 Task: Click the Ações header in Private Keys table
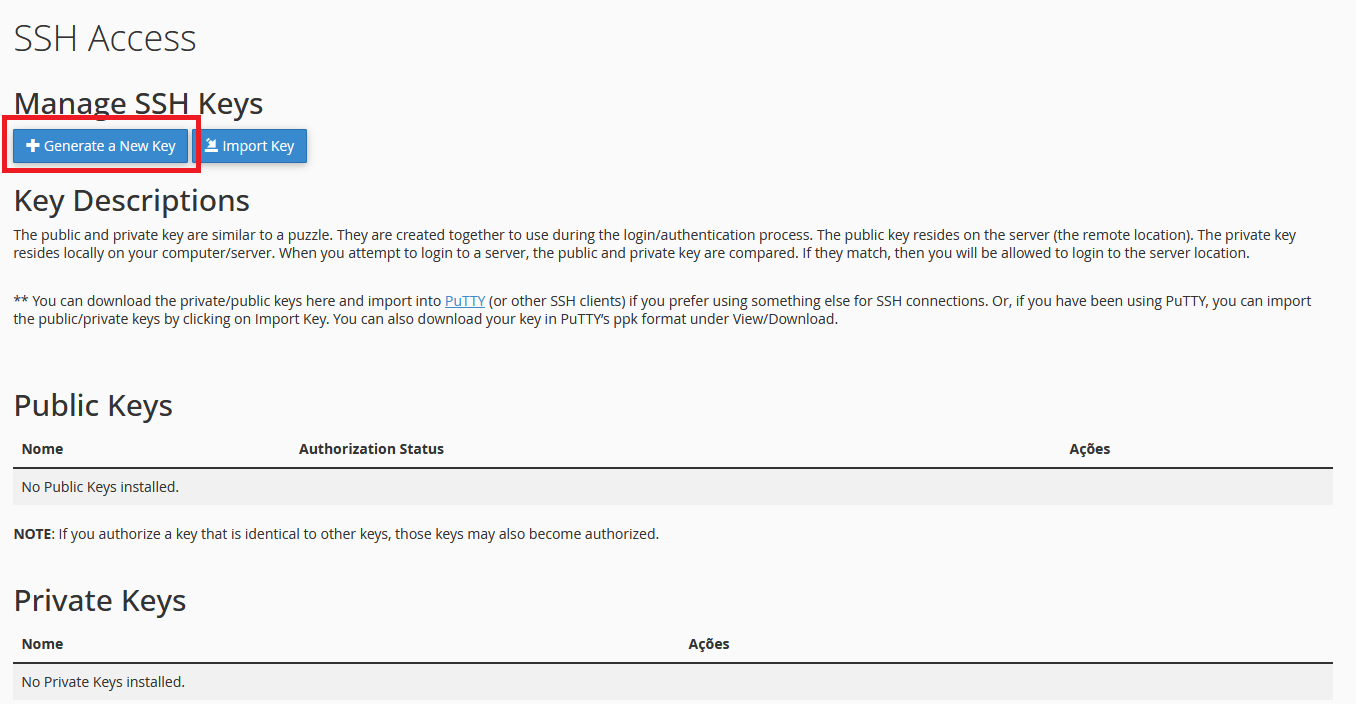(709, 644)
